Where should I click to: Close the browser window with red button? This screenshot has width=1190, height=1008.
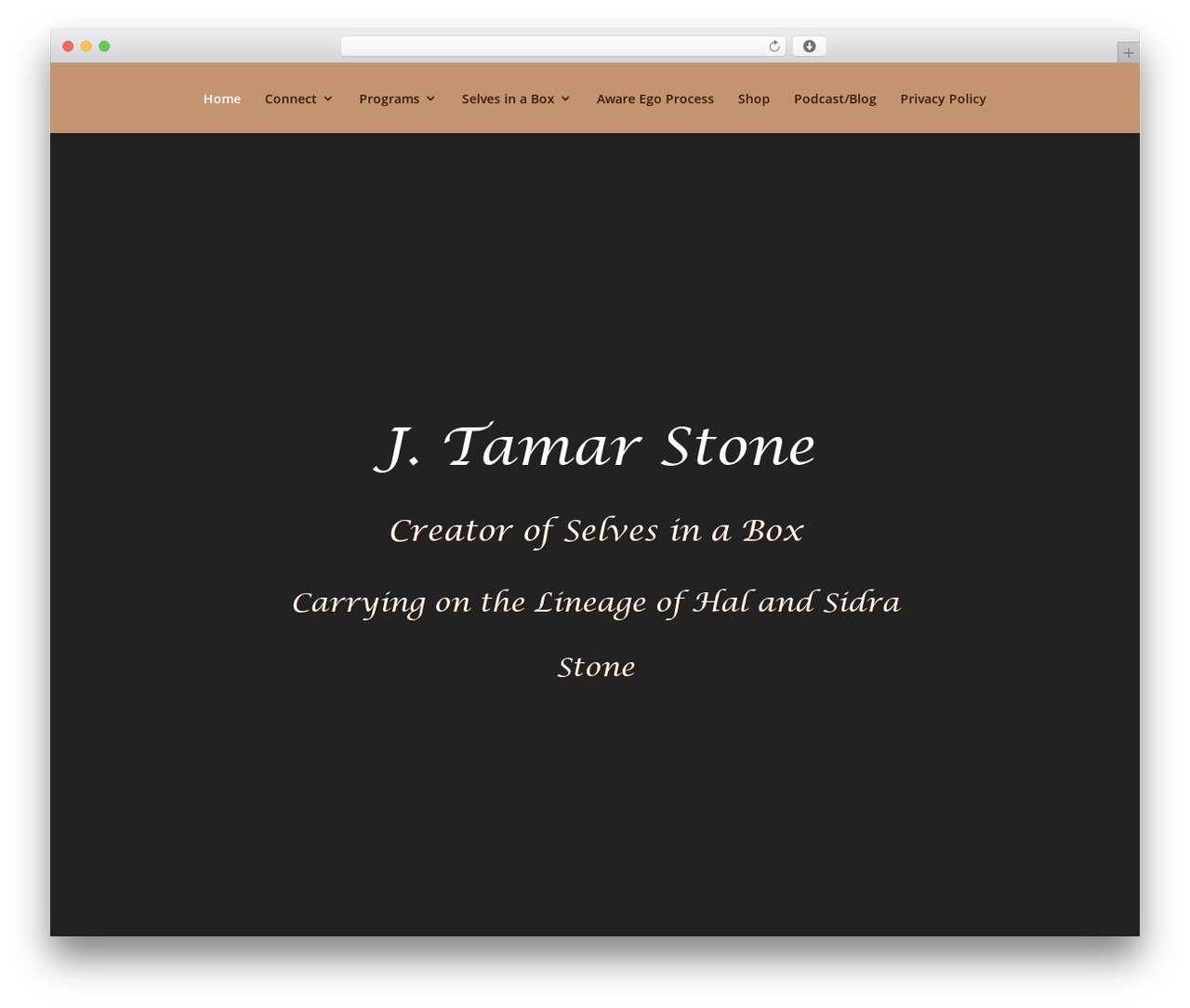tap(68, 46)
